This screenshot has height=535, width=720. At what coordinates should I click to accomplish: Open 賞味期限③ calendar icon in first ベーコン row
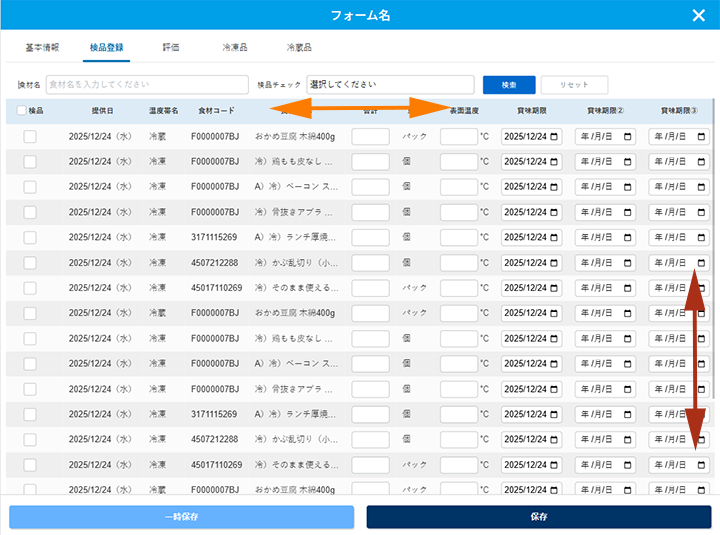click(x=701, y=187)
